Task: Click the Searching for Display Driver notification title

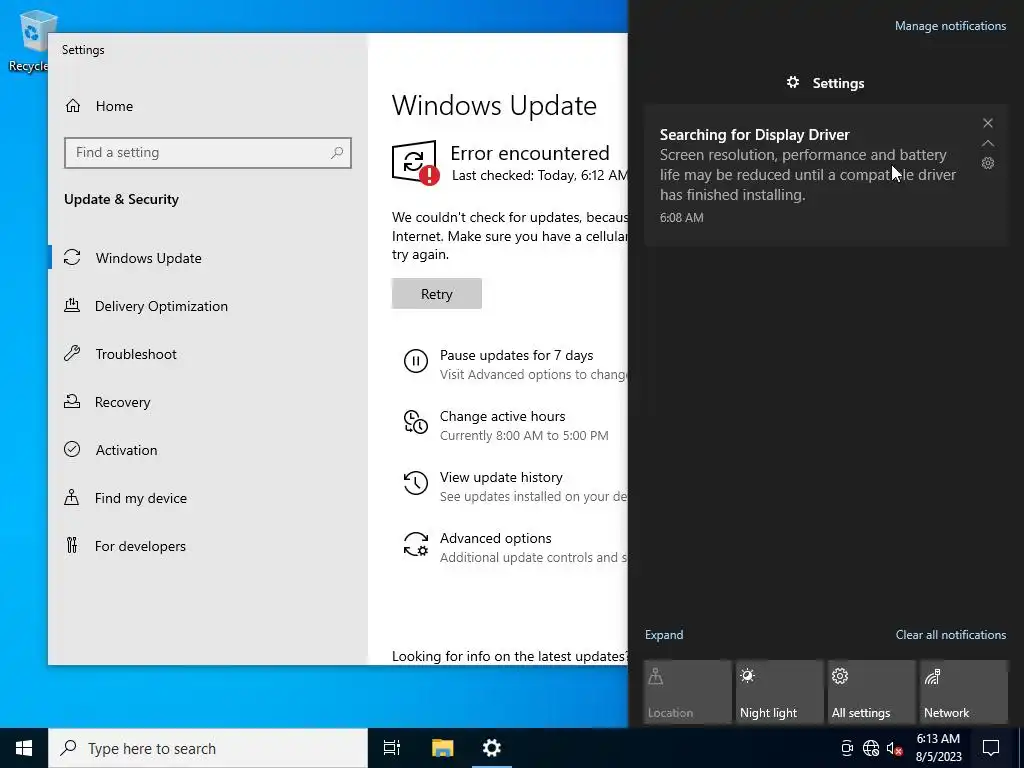Action: coord(754,135)
